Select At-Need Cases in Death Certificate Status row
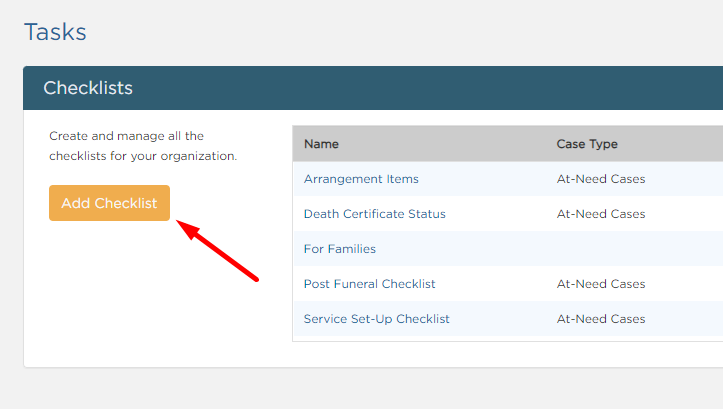This screenshot has width=723, height=409. tap(601, 214)
